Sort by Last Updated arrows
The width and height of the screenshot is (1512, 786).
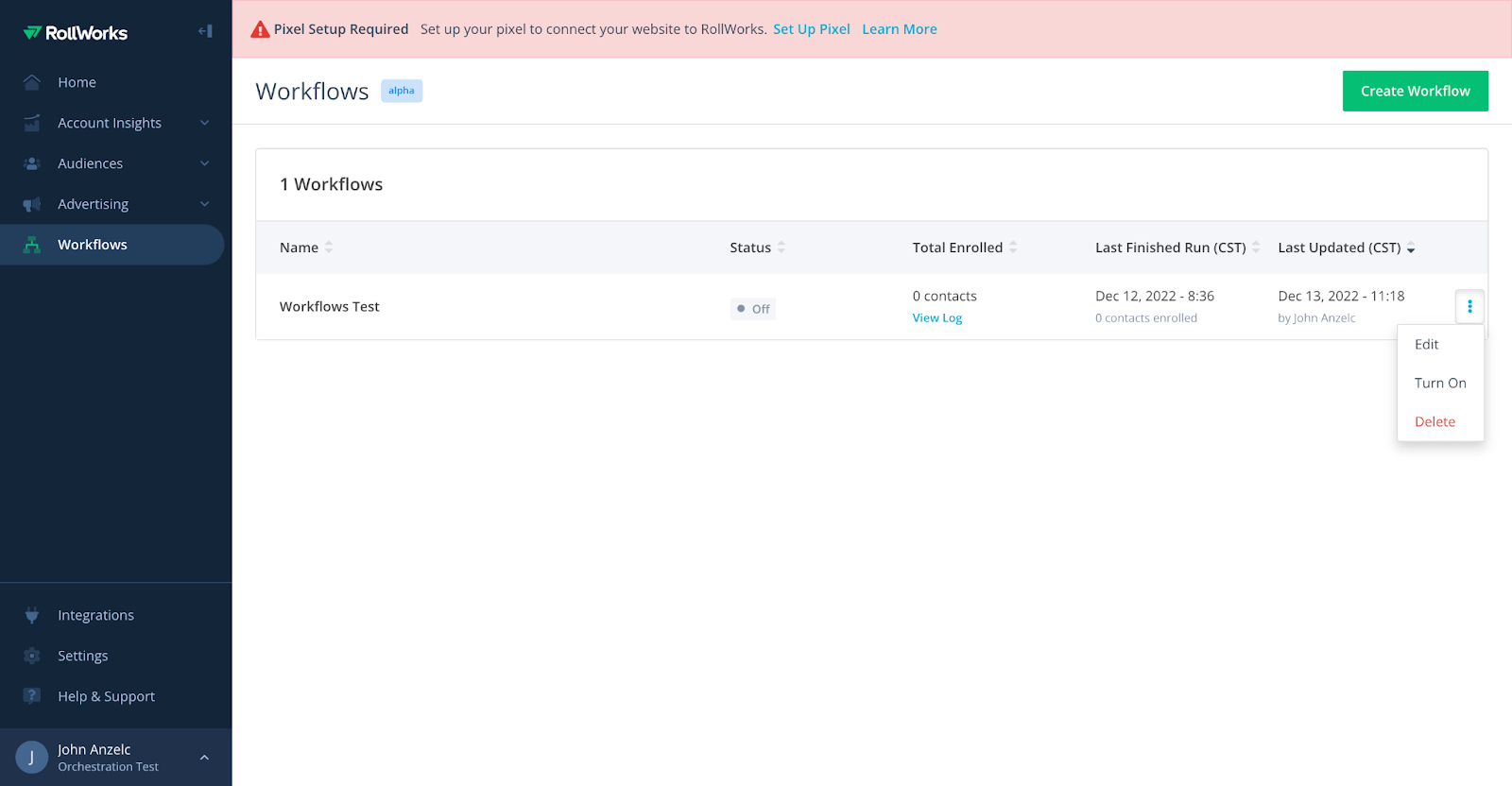1411,248
